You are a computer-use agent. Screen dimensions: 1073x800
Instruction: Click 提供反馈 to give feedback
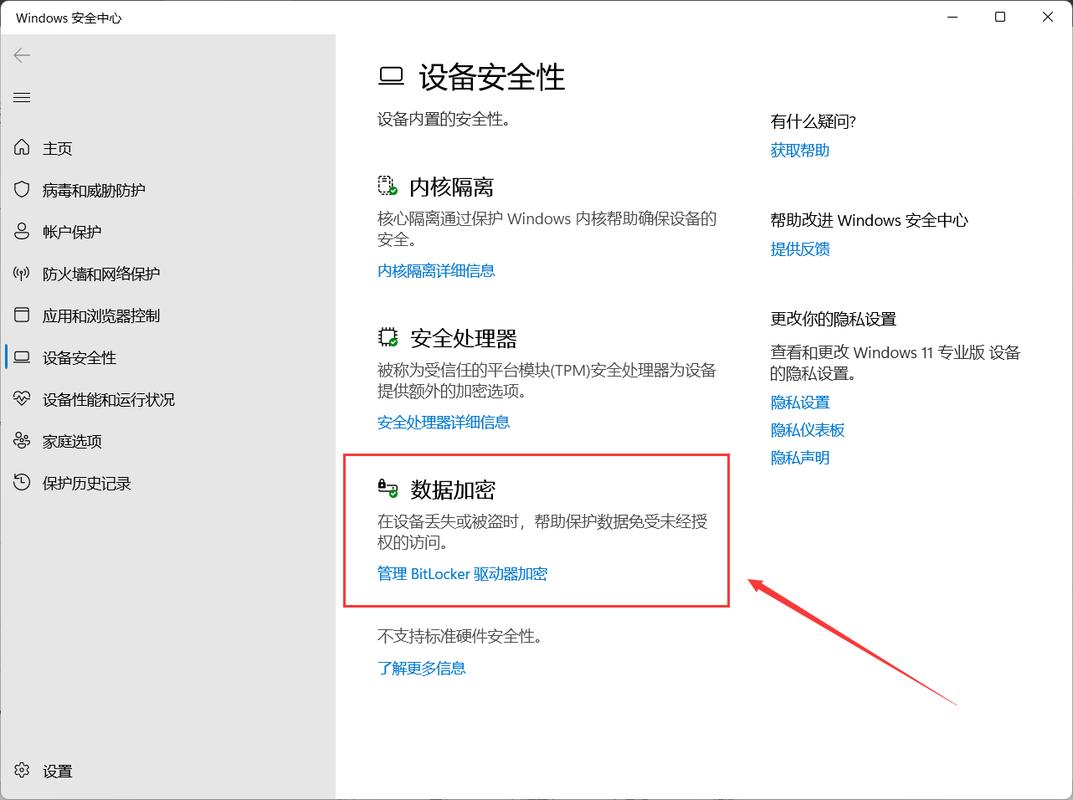(x=801, y=248)
